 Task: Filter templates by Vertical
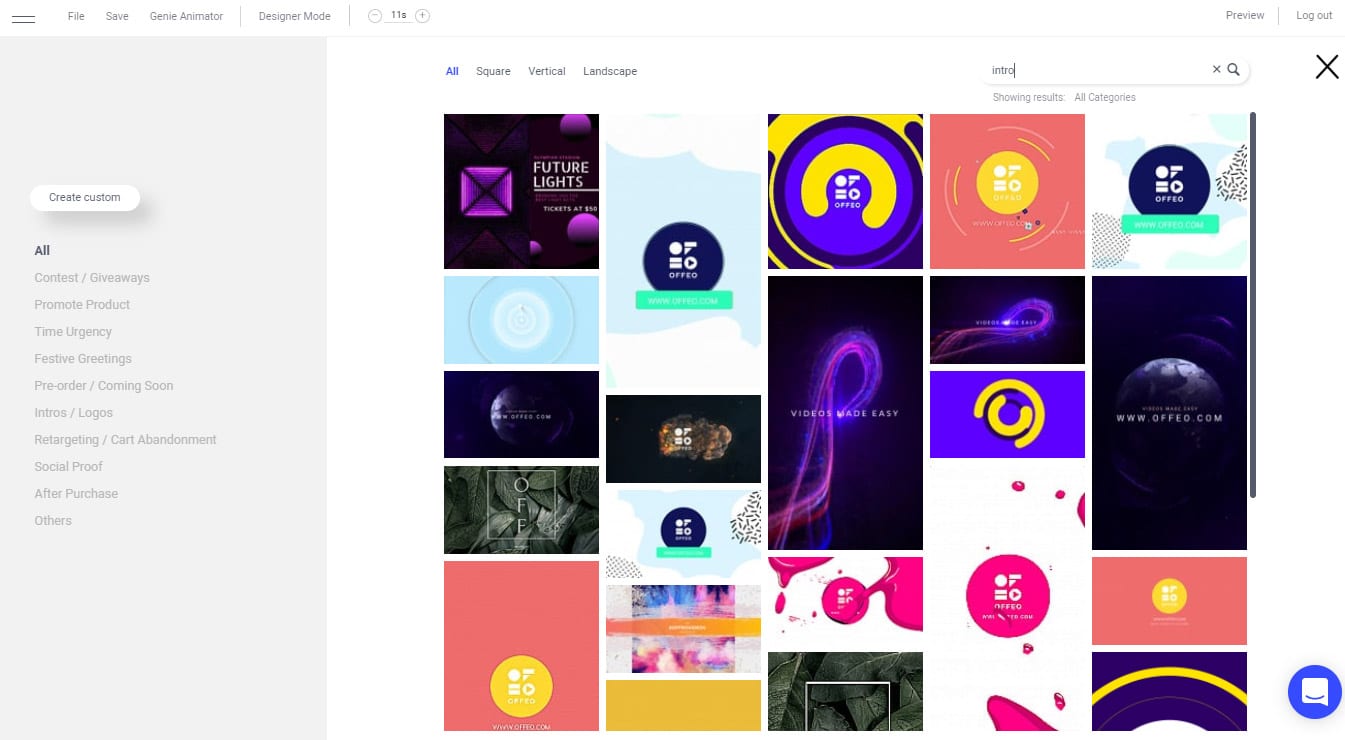coord(547,71)
